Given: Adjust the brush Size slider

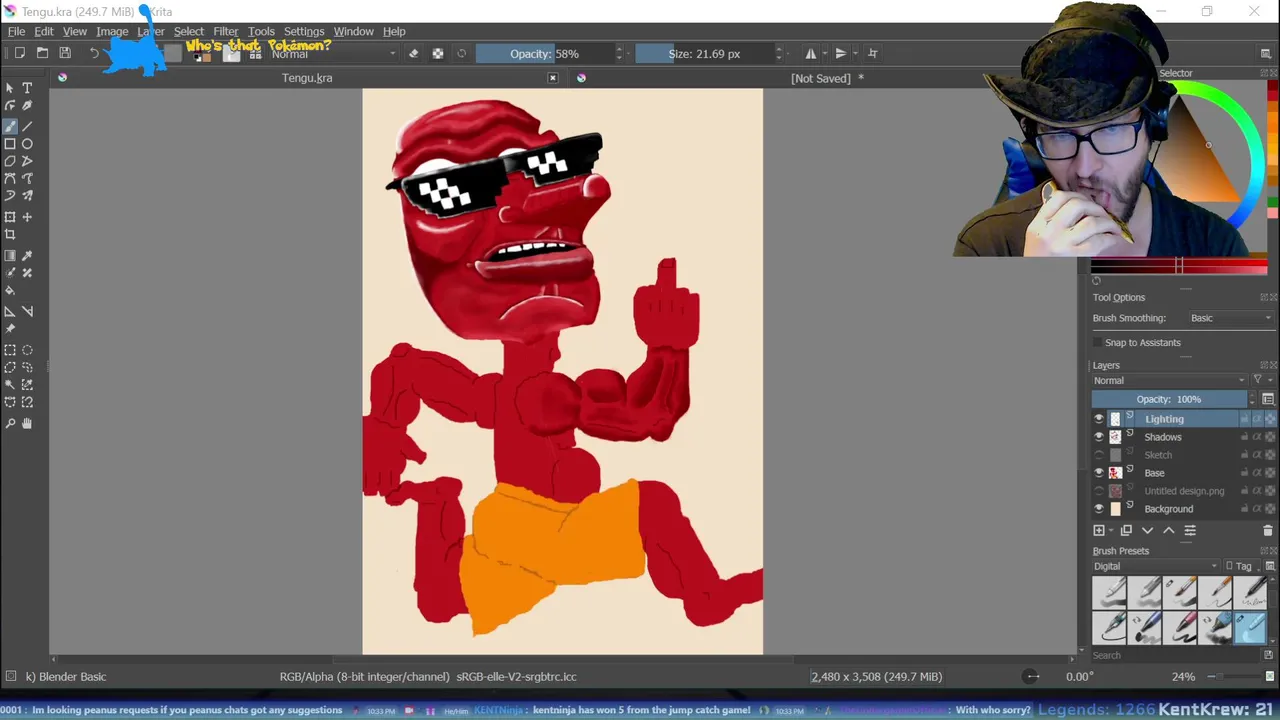Looking at the screenshot, I should (705, 54).
